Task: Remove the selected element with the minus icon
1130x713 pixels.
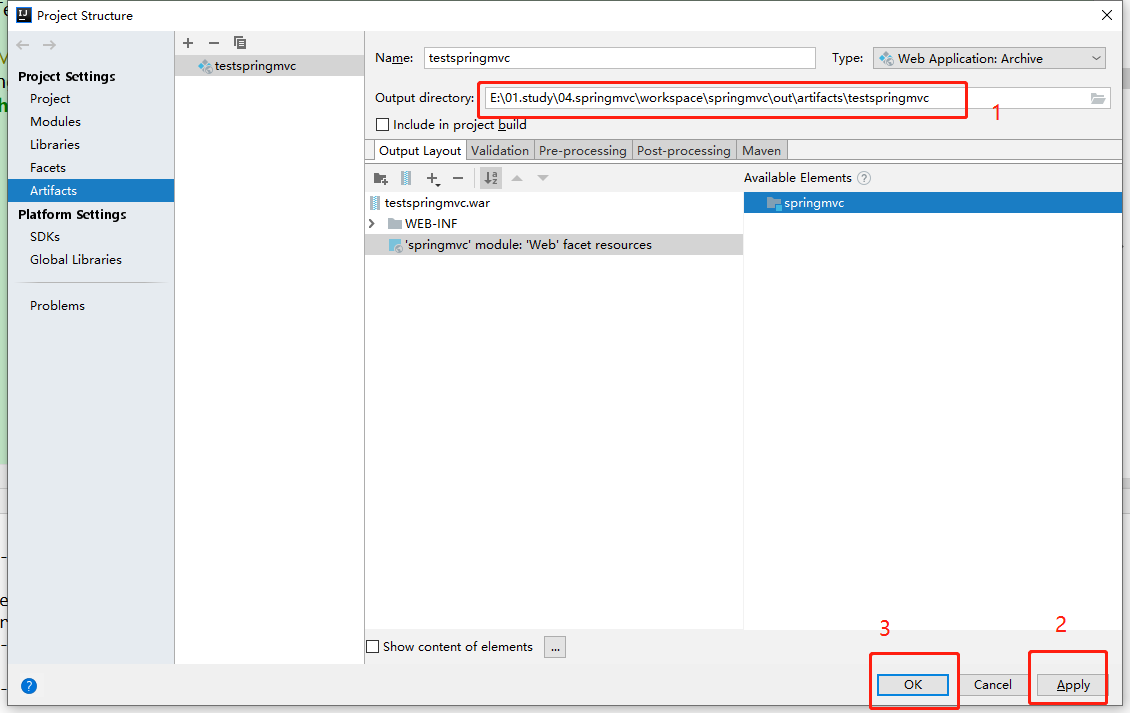Action: tap(459, 178)
